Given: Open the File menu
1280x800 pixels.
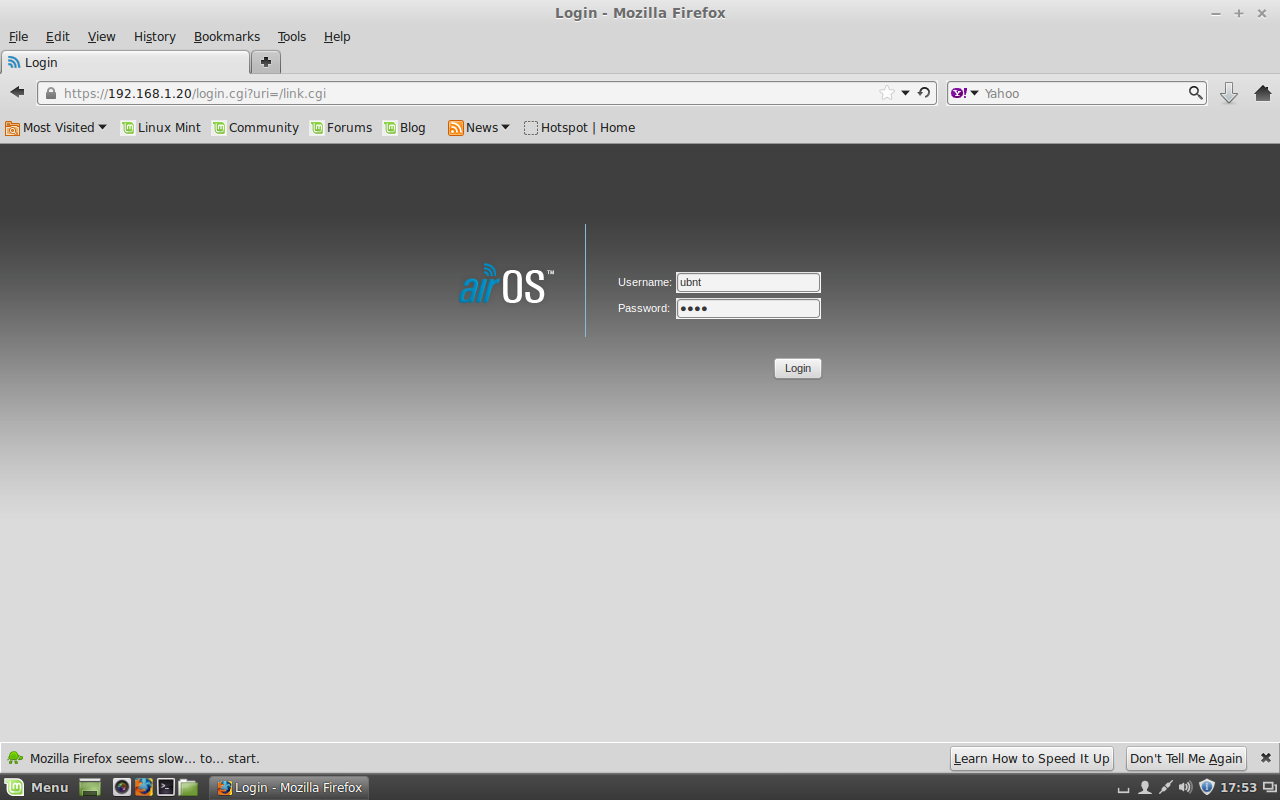Looking at the screenshot, I should (18, 36).
